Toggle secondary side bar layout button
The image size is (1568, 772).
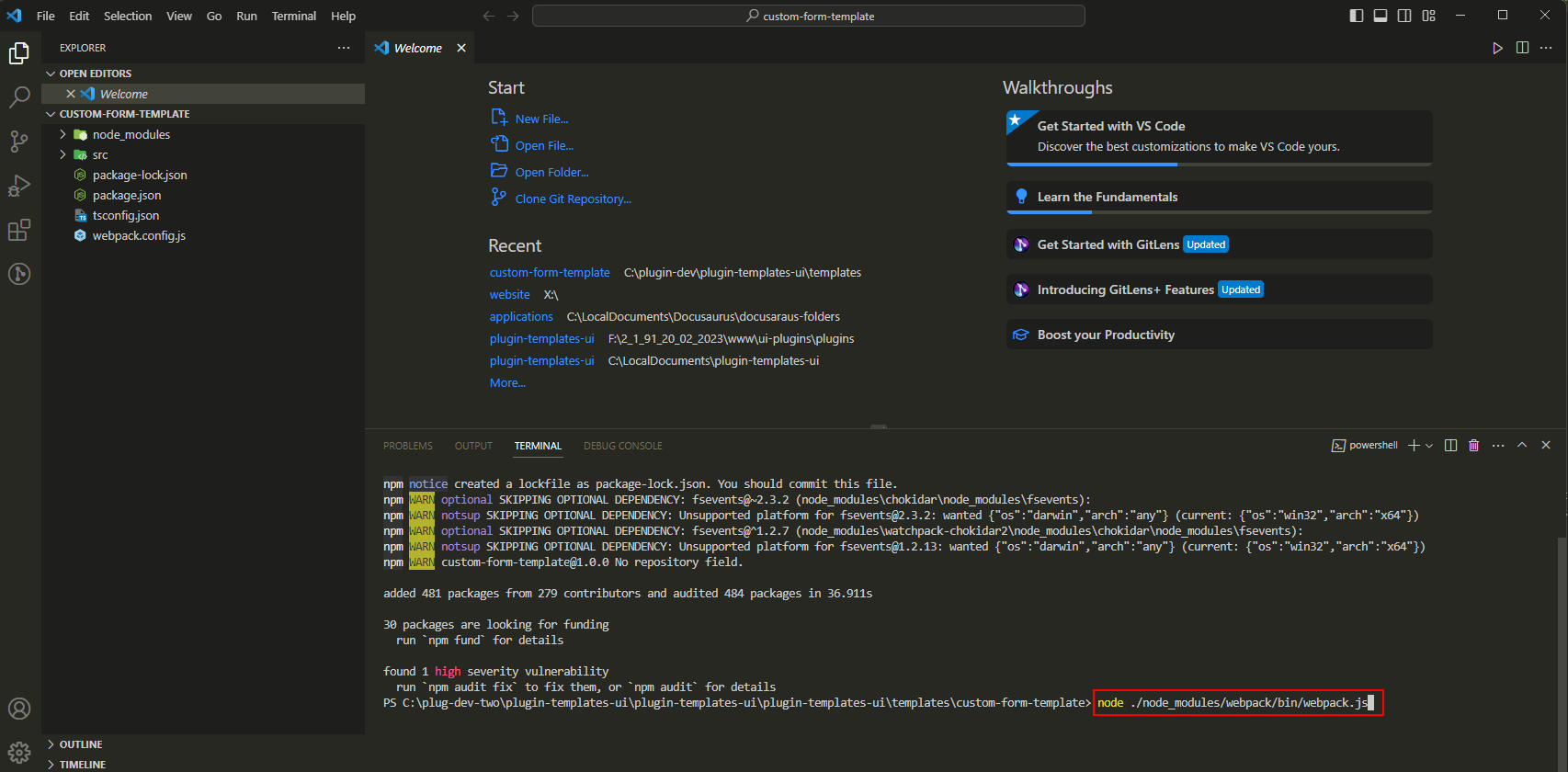tap(1404, 16)
